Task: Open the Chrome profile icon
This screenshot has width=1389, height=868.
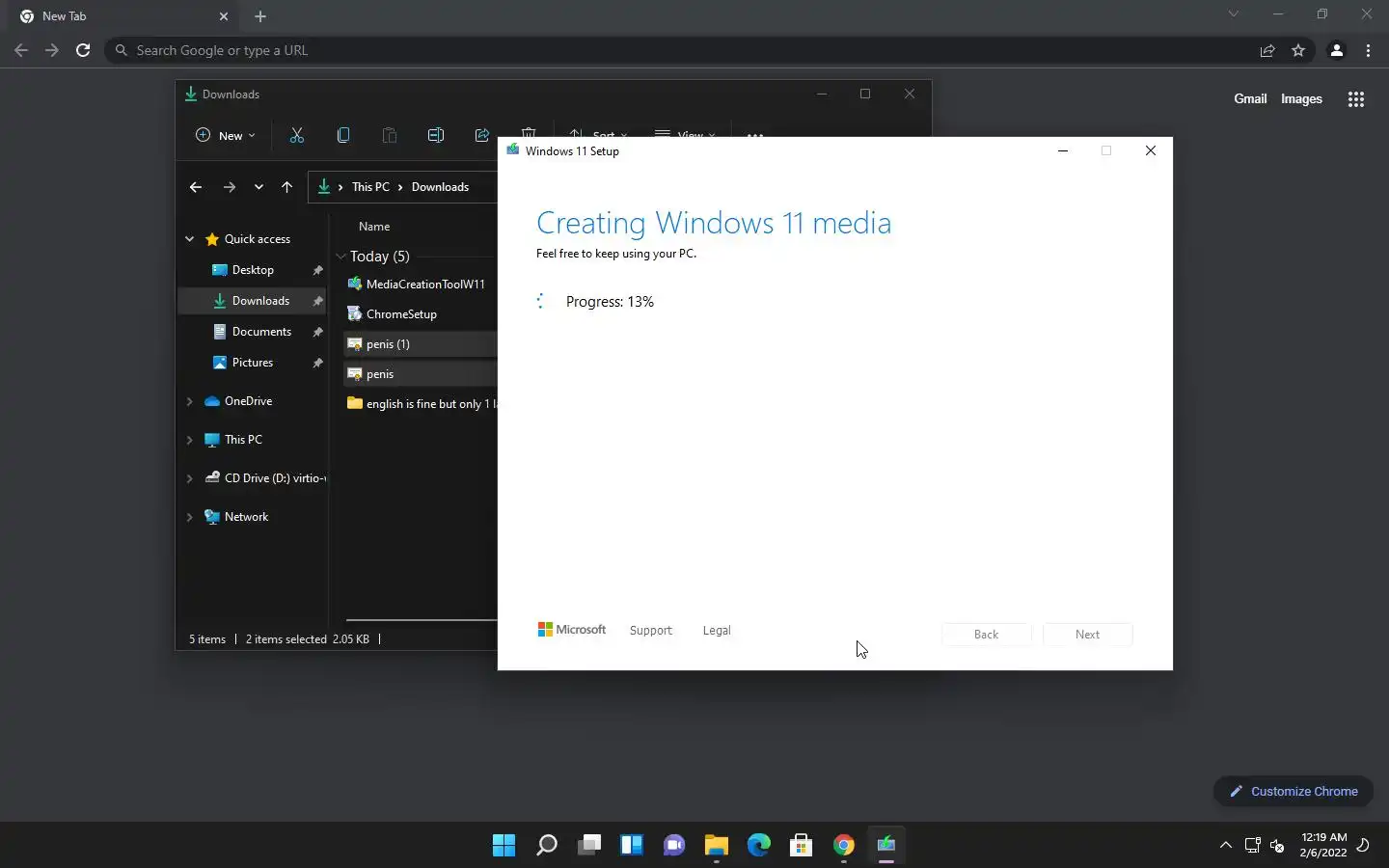Action: point(1337,50)
